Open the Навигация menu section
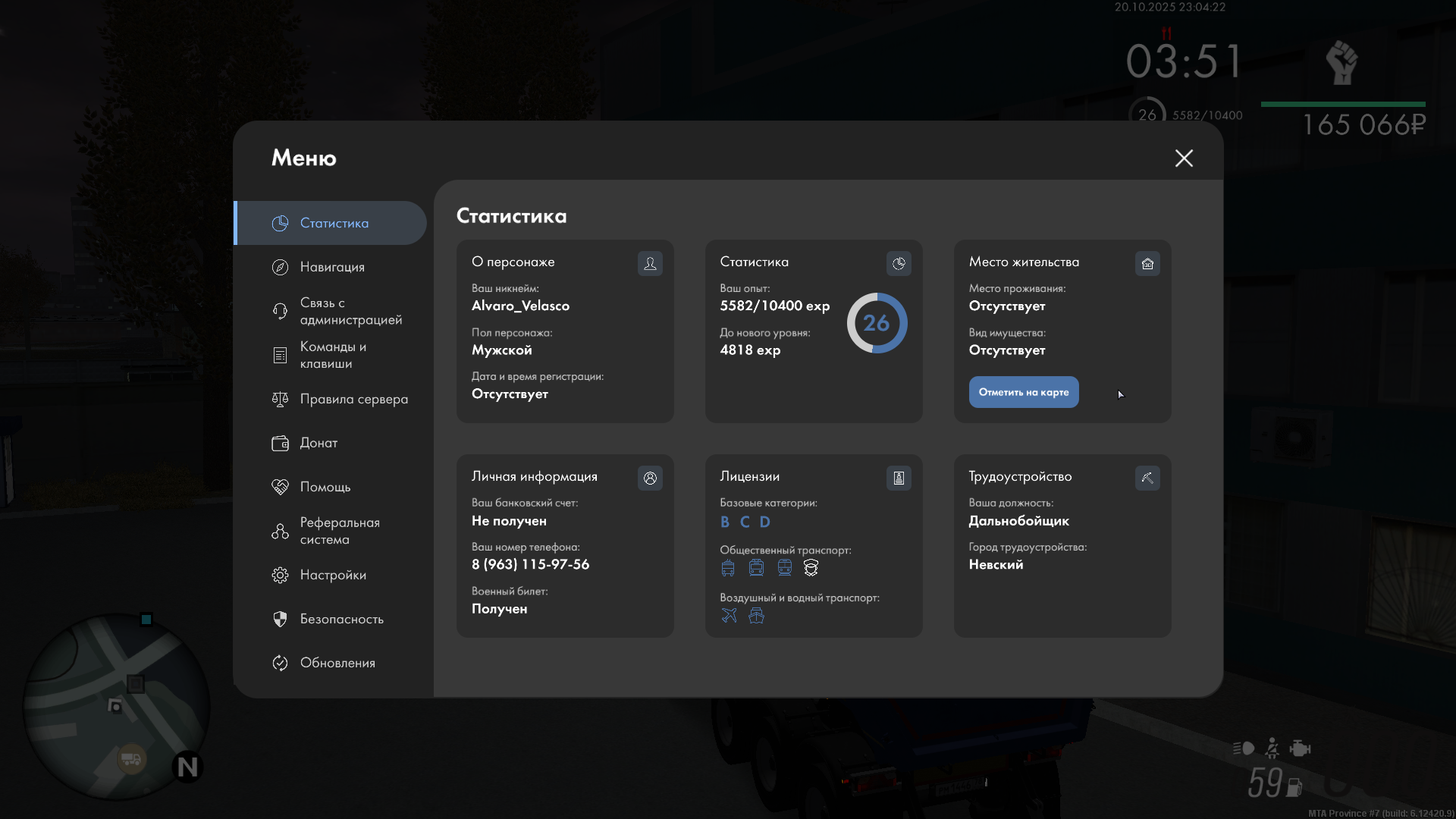 point(332,267)
